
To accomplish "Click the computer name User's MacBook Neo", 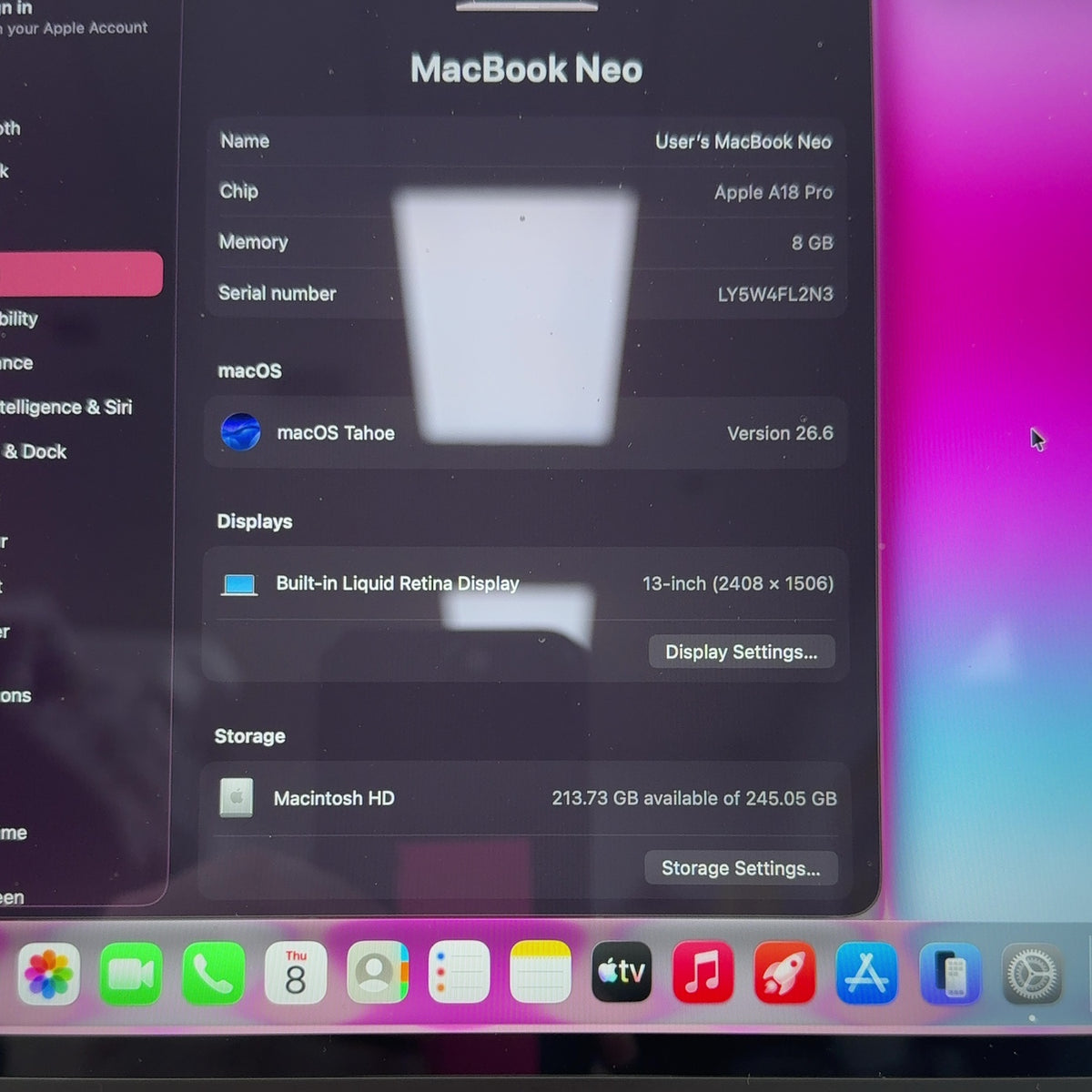I will (x=743, y=142).
